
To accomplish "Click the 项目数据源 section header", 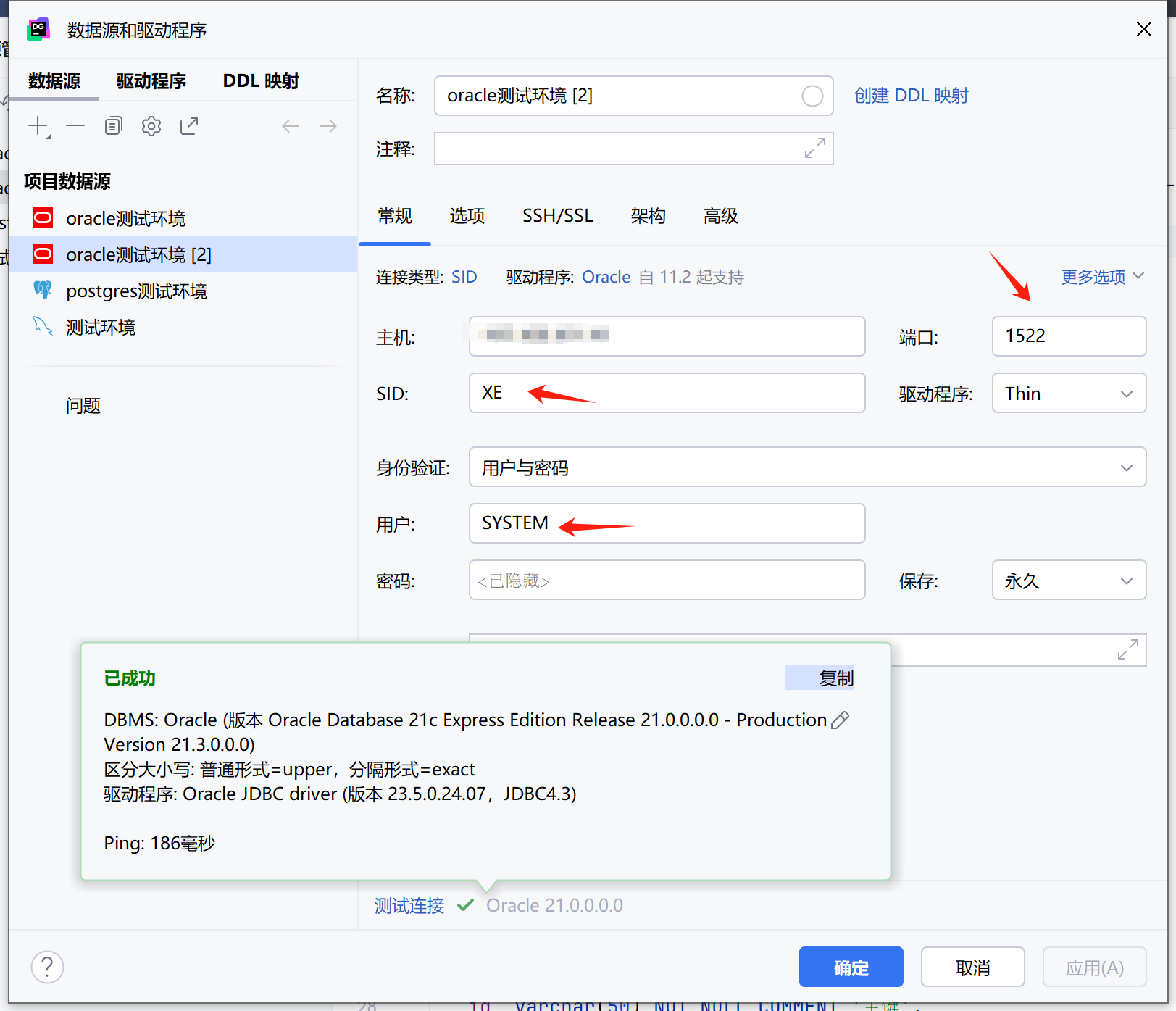I will (x=67, y=181).
